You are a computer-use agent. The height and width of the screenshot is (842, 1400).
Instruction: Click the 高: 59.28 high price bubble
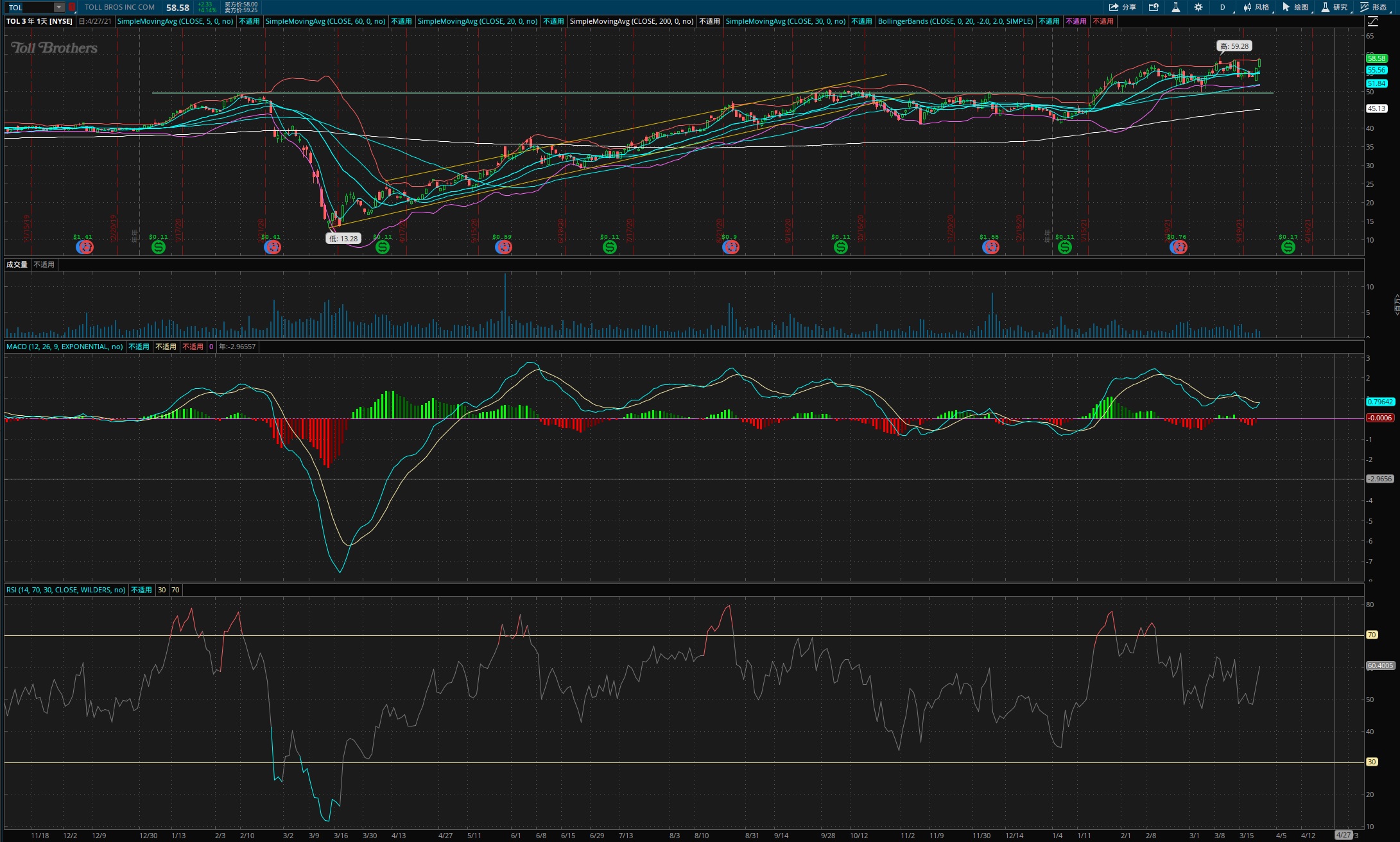(x=1234, y=46)
